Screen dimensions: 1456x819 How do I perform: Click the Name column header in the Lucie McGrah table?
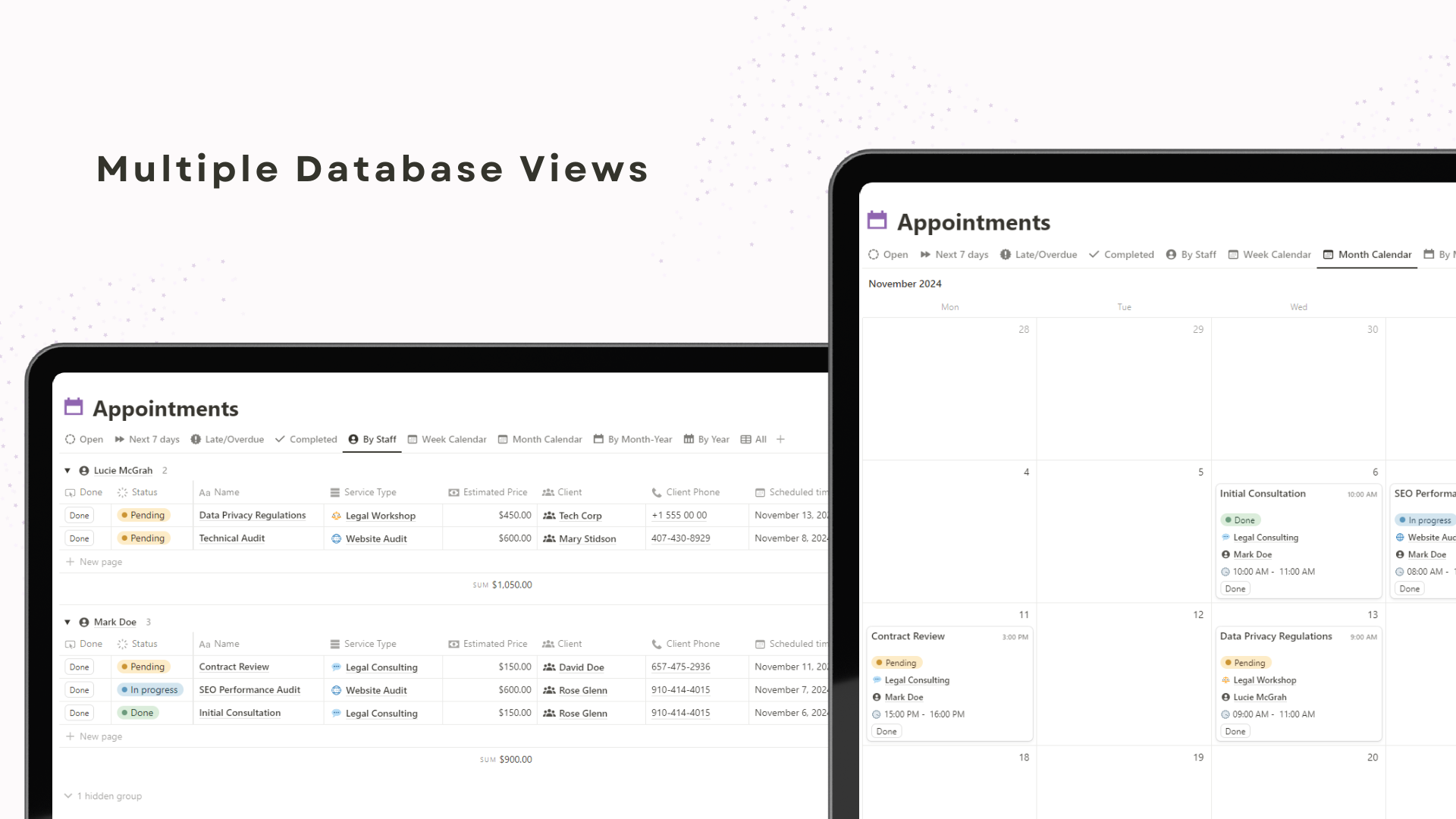(219, 492)
